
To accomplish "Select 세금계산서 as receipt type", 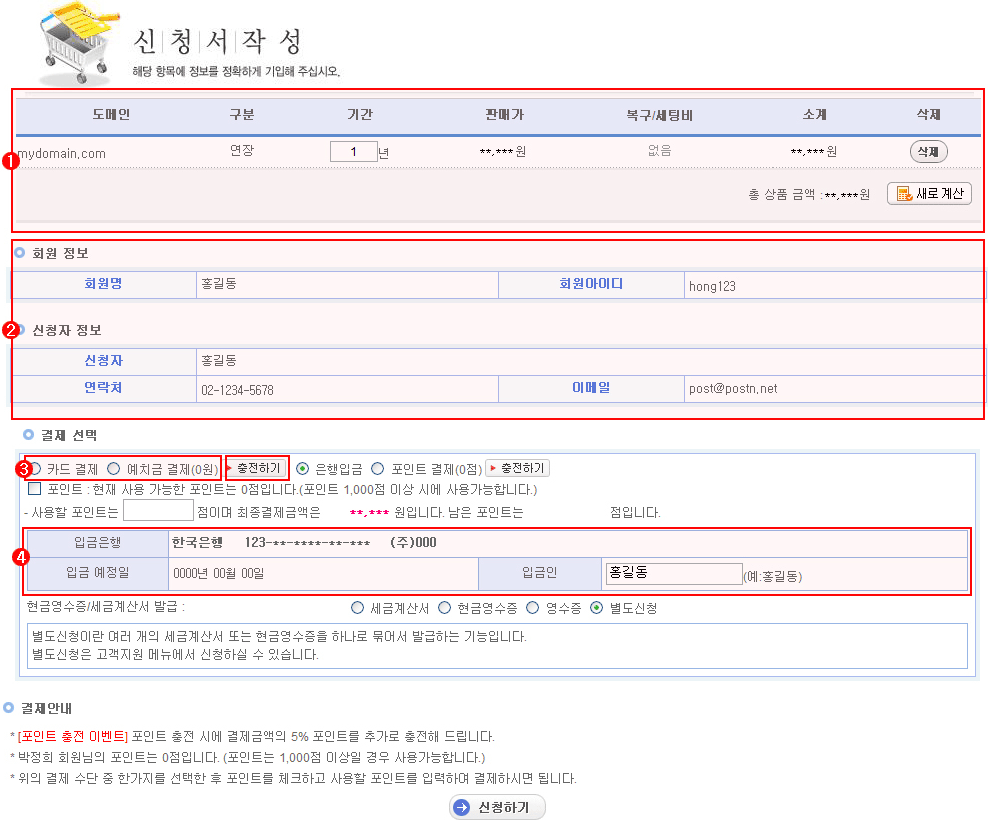I will pyautogui.click(x=357, y=607).
